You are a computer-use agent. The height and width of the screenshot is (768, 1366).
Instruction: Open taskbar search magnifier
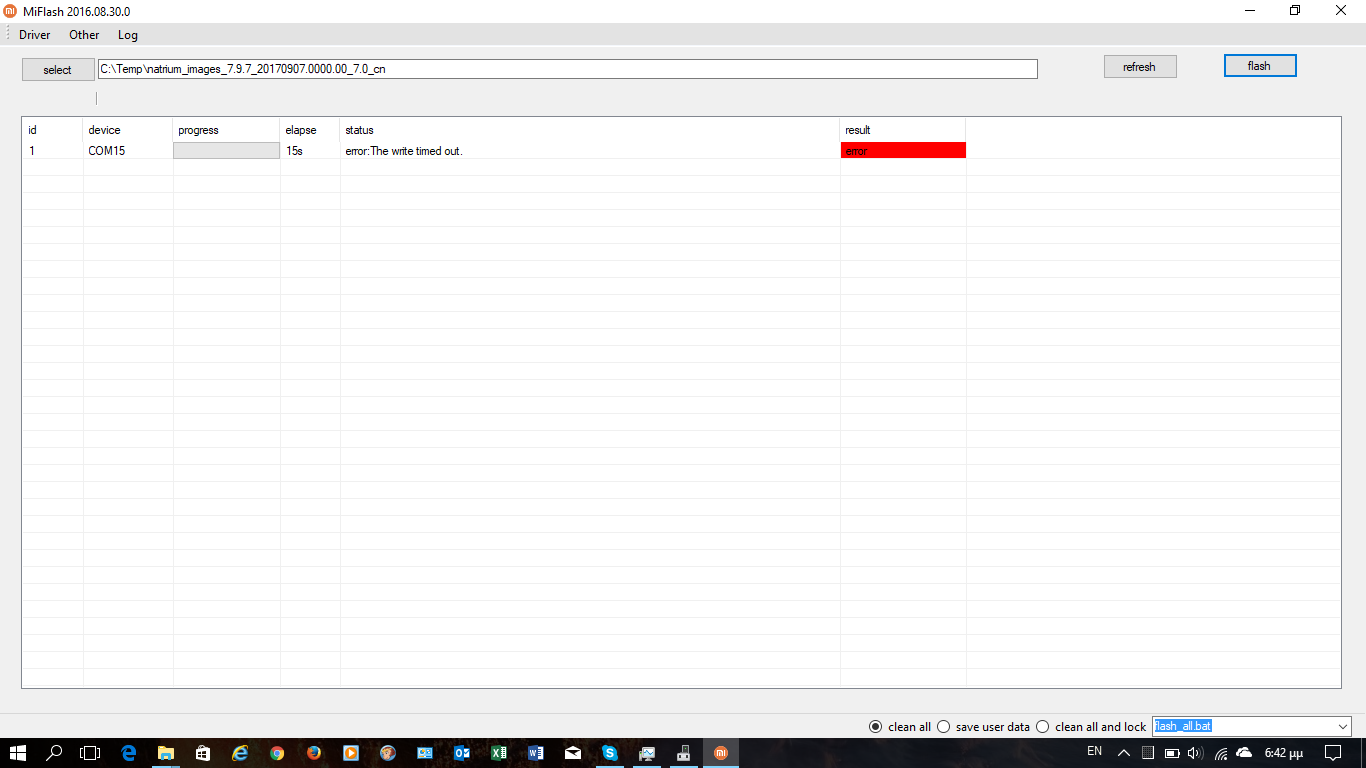point(55,753)
